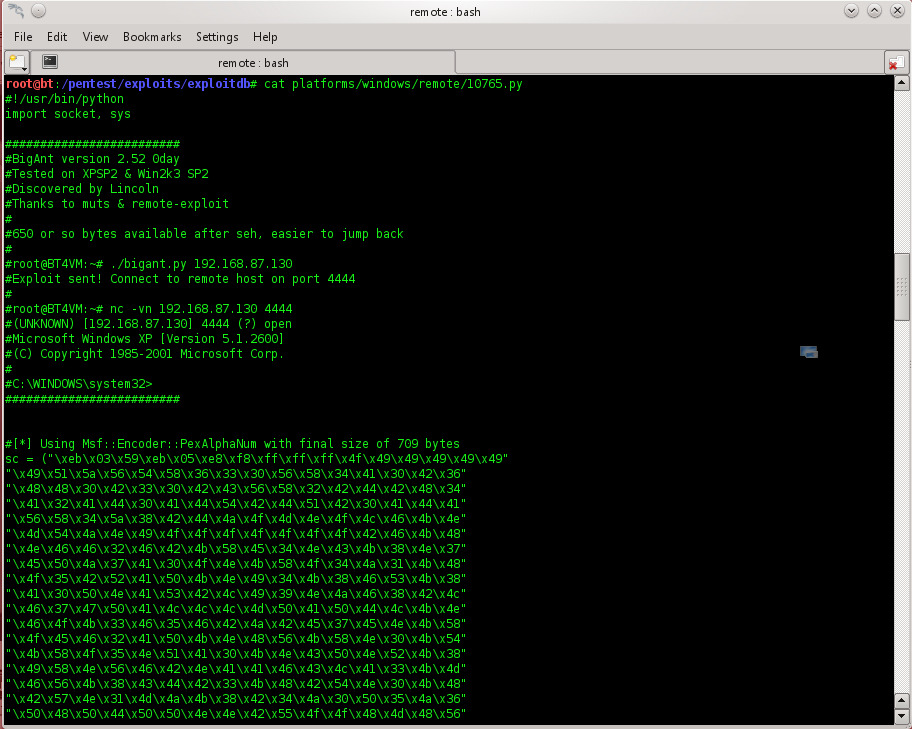This screenshot has height=729, width=912.
Task: Click the path '/pentest/exploits/exploitdb'
Action: [155, 84]
